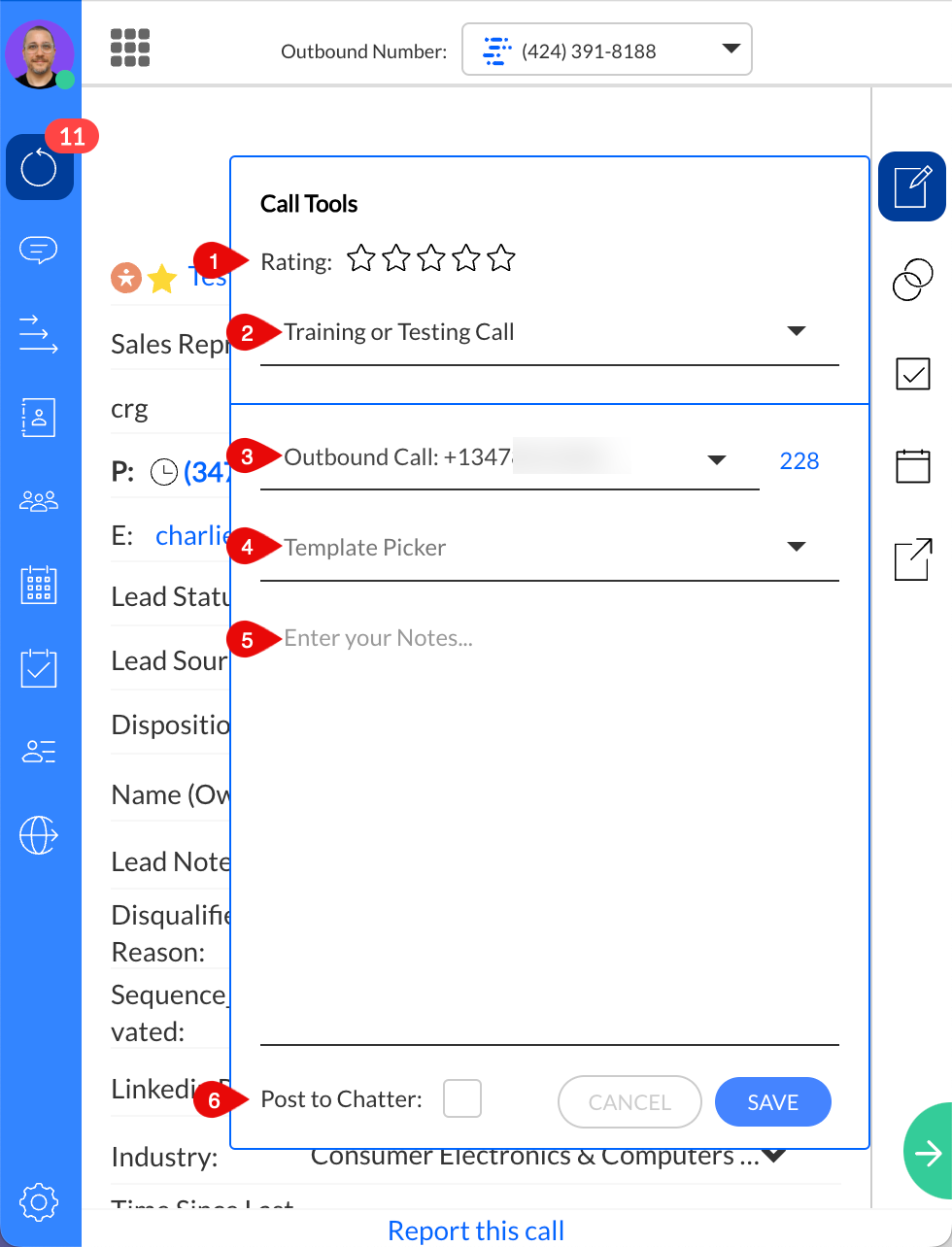Viewport: 952px width, 1247px height.
Task: Save the call notes with the SAVE button
Action: click(x=772, y=1101)
